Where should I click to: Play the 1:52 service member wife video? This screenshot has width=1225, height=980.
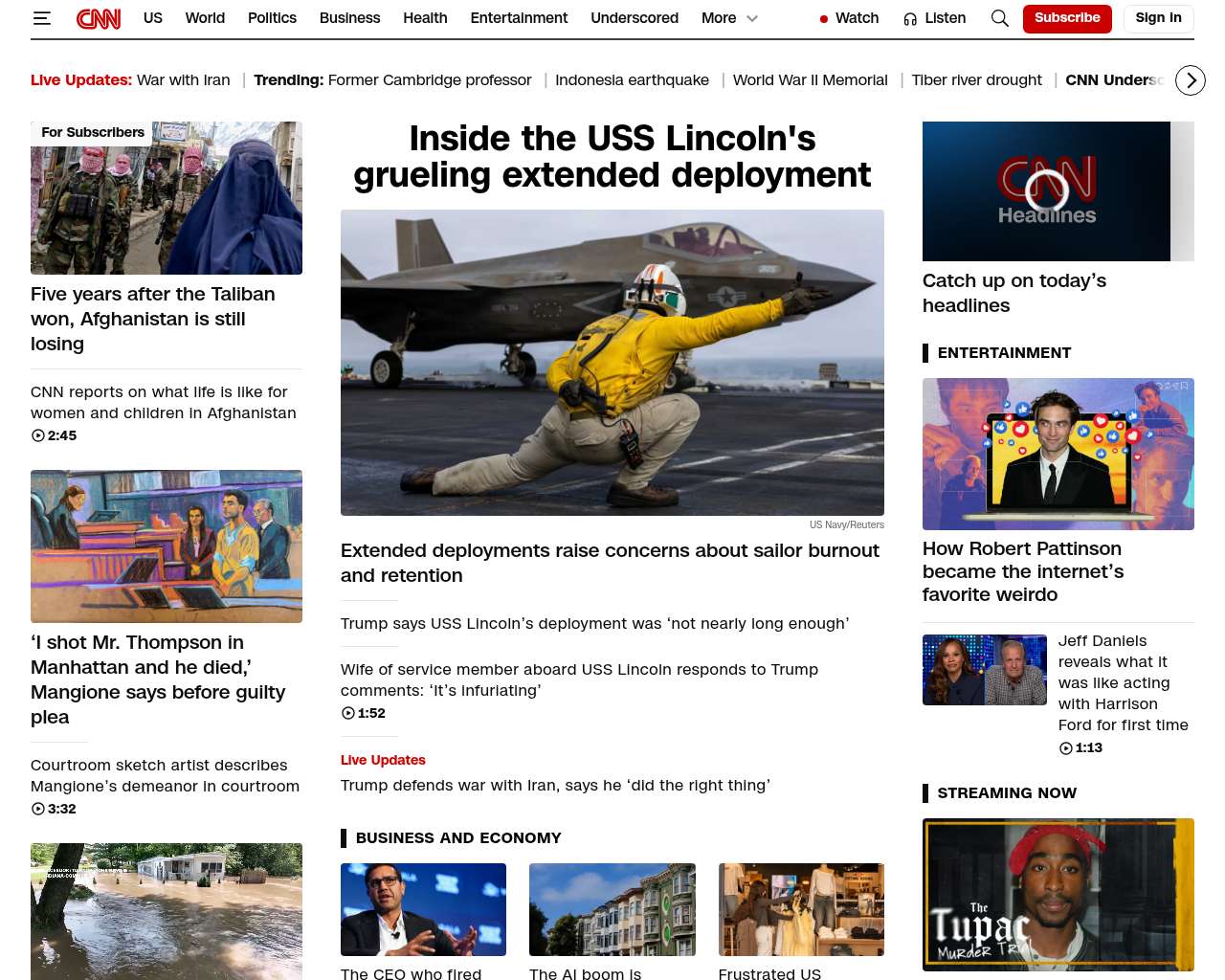click(x=364, y=713)
